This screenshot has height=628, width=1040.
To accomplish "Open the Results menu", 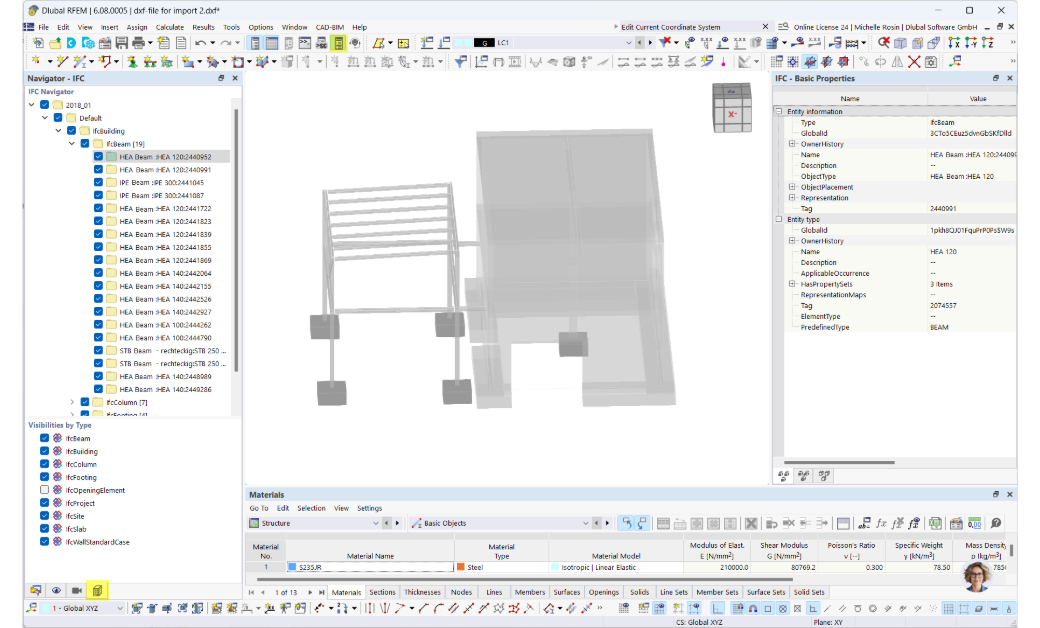I will click(203, 27).
